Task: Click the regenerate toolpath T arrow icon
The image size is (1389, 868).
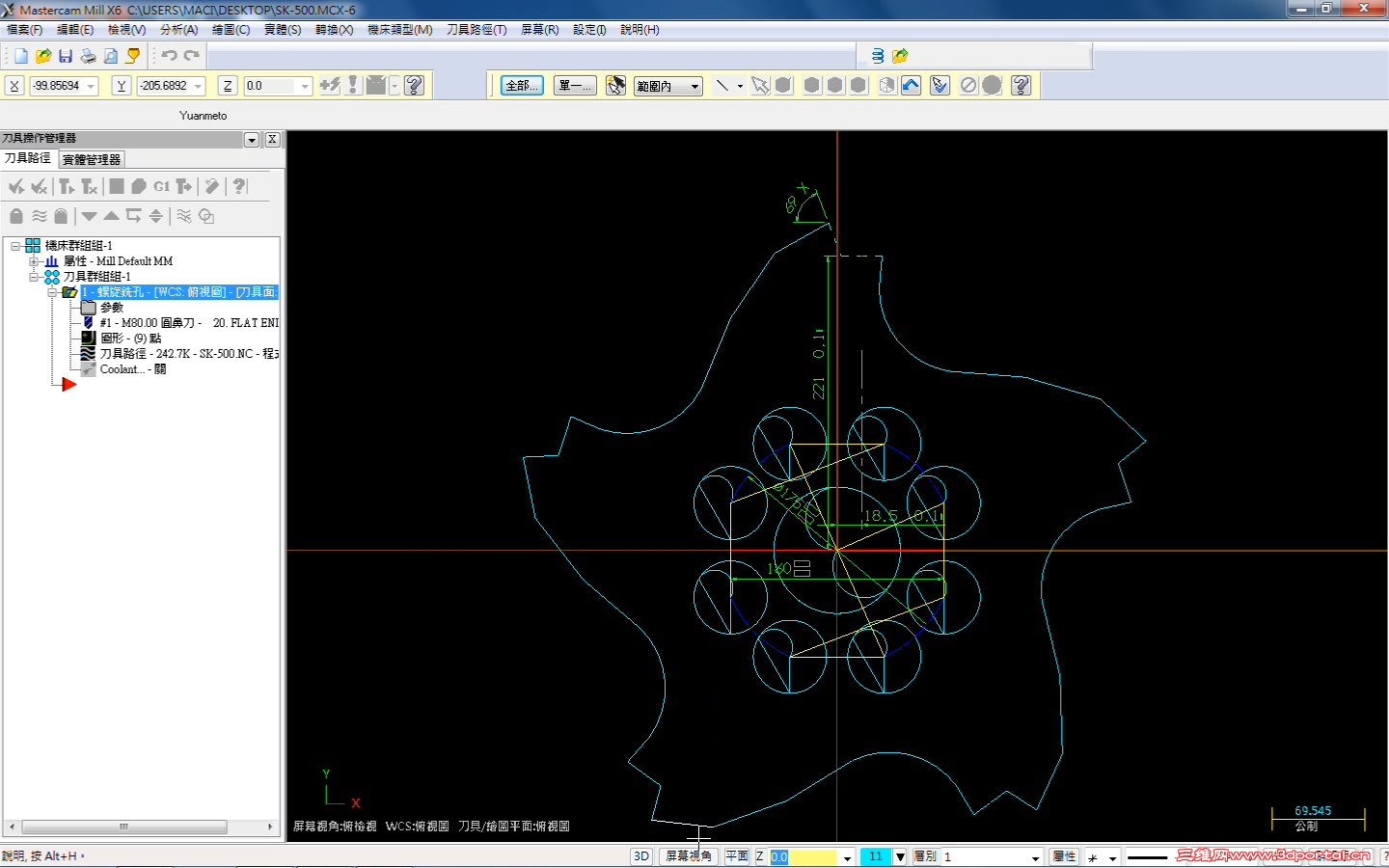Action: tap(67, 186)
